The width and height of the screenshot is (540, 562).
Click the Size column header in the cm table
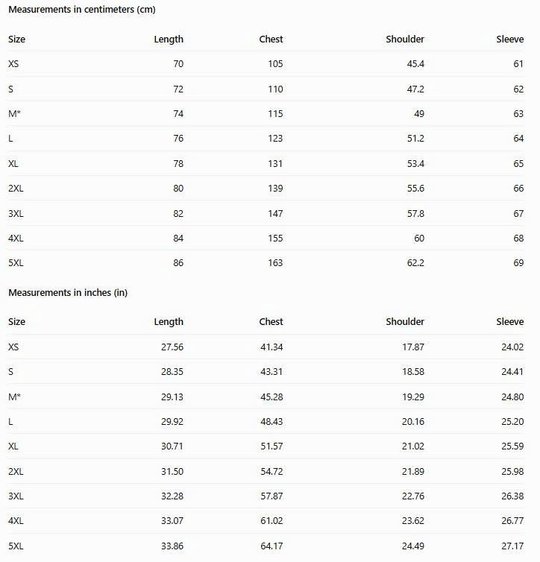[x=17, y=39]
